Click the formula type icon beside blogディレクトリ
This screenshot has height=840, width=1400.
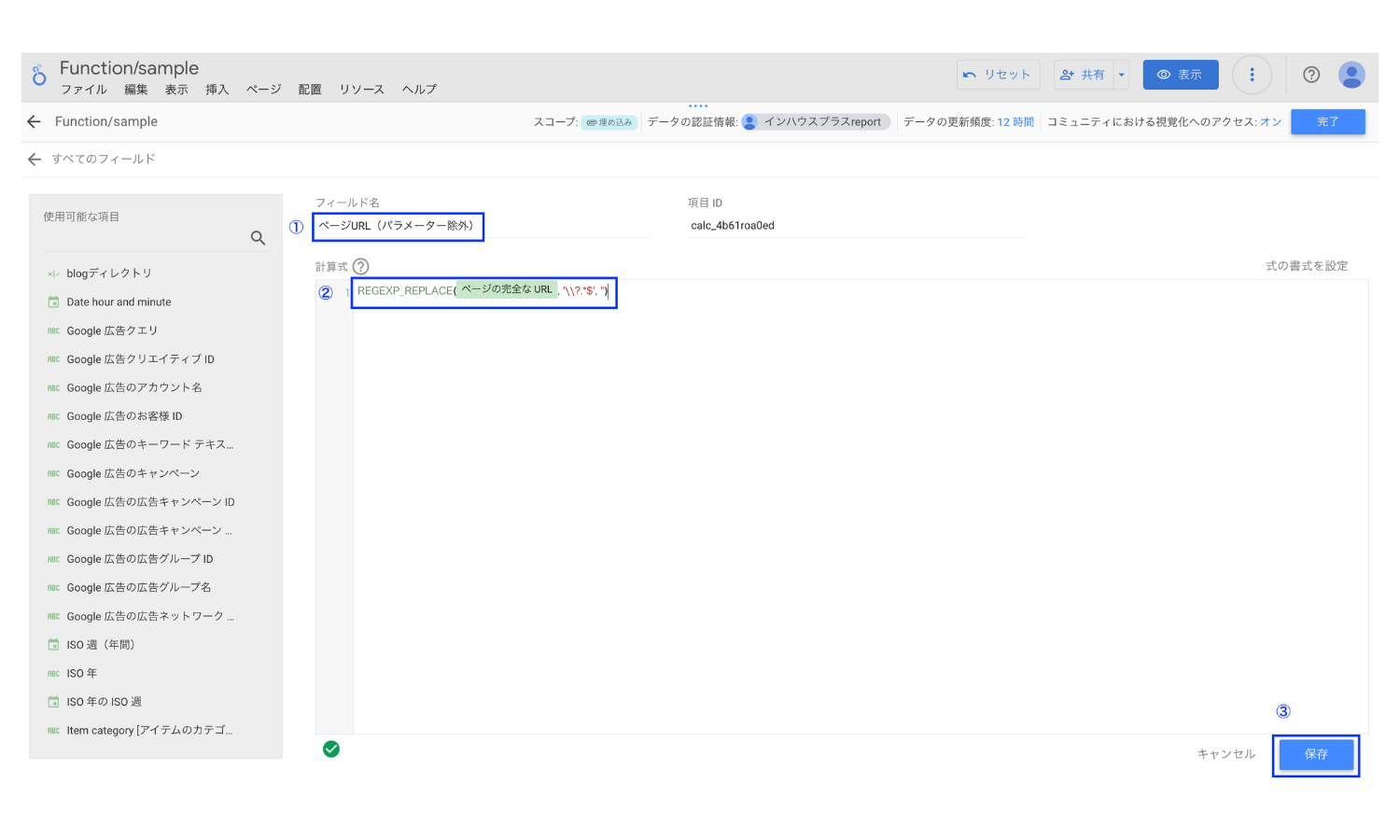pyautogui.click(x=53, y=273)
